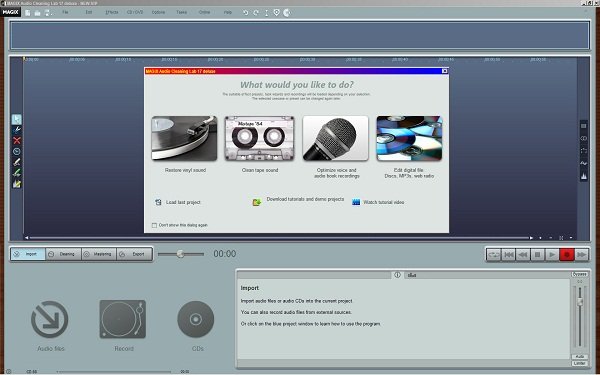Toggle loop playback button
Viewport: 600px width, 375px height.
coord(494,254)
